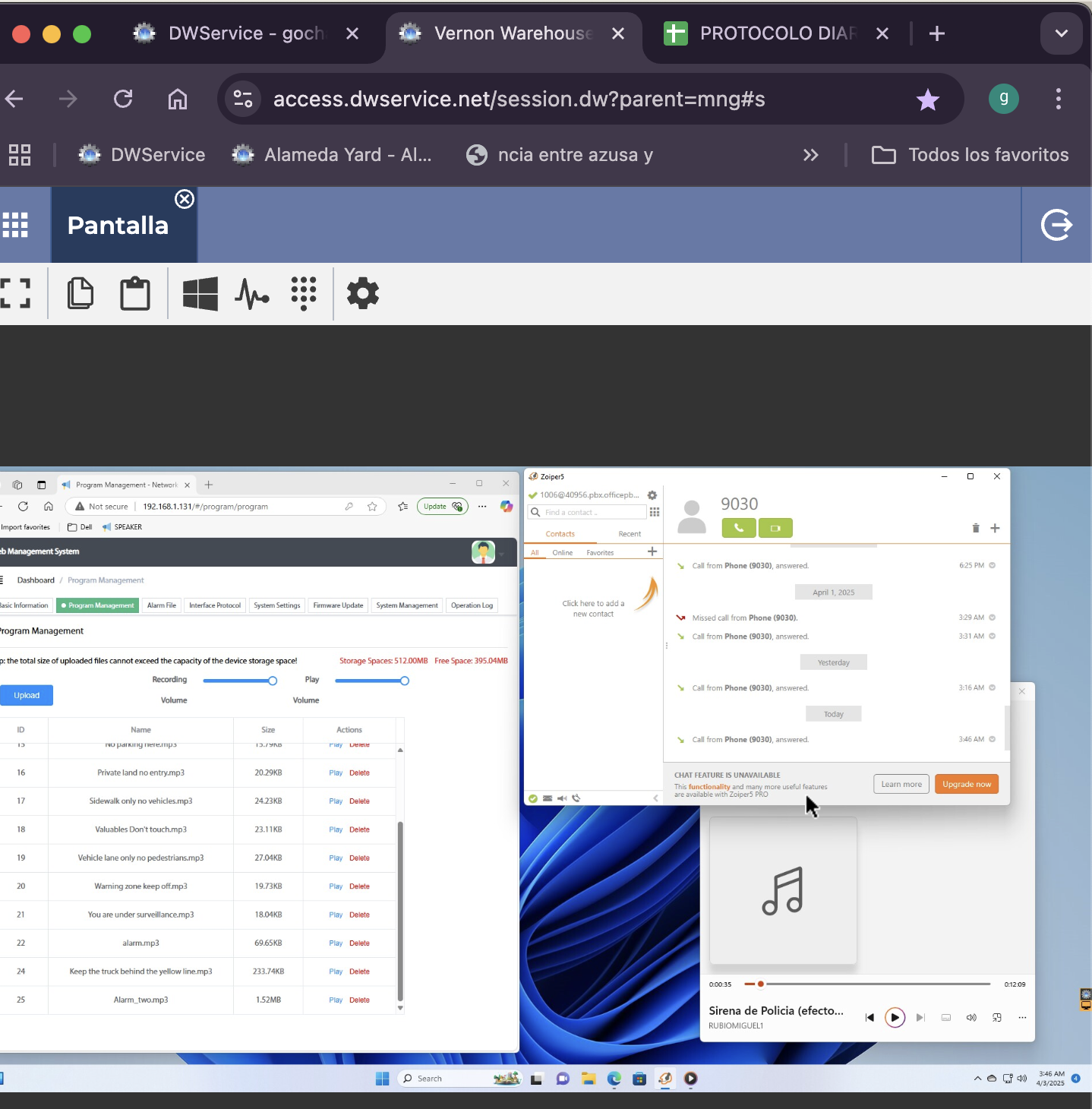This screenshot has width=1092, height=1109.
Task: Open Microsoft Edge from Windows taskbar
Action: (614, 1079)
